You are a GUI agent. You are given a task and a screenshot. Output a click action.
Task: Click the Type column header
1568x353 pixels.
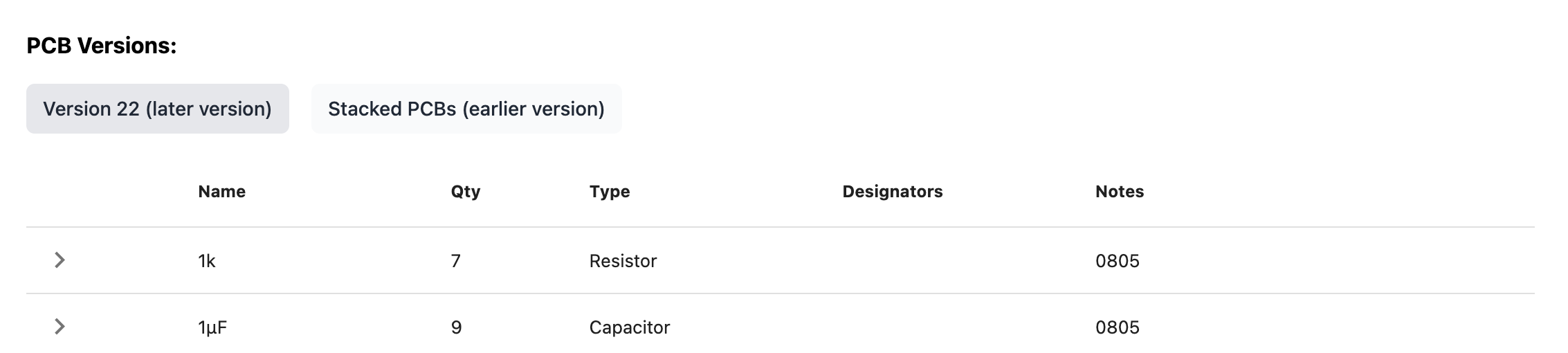point(610,192)
